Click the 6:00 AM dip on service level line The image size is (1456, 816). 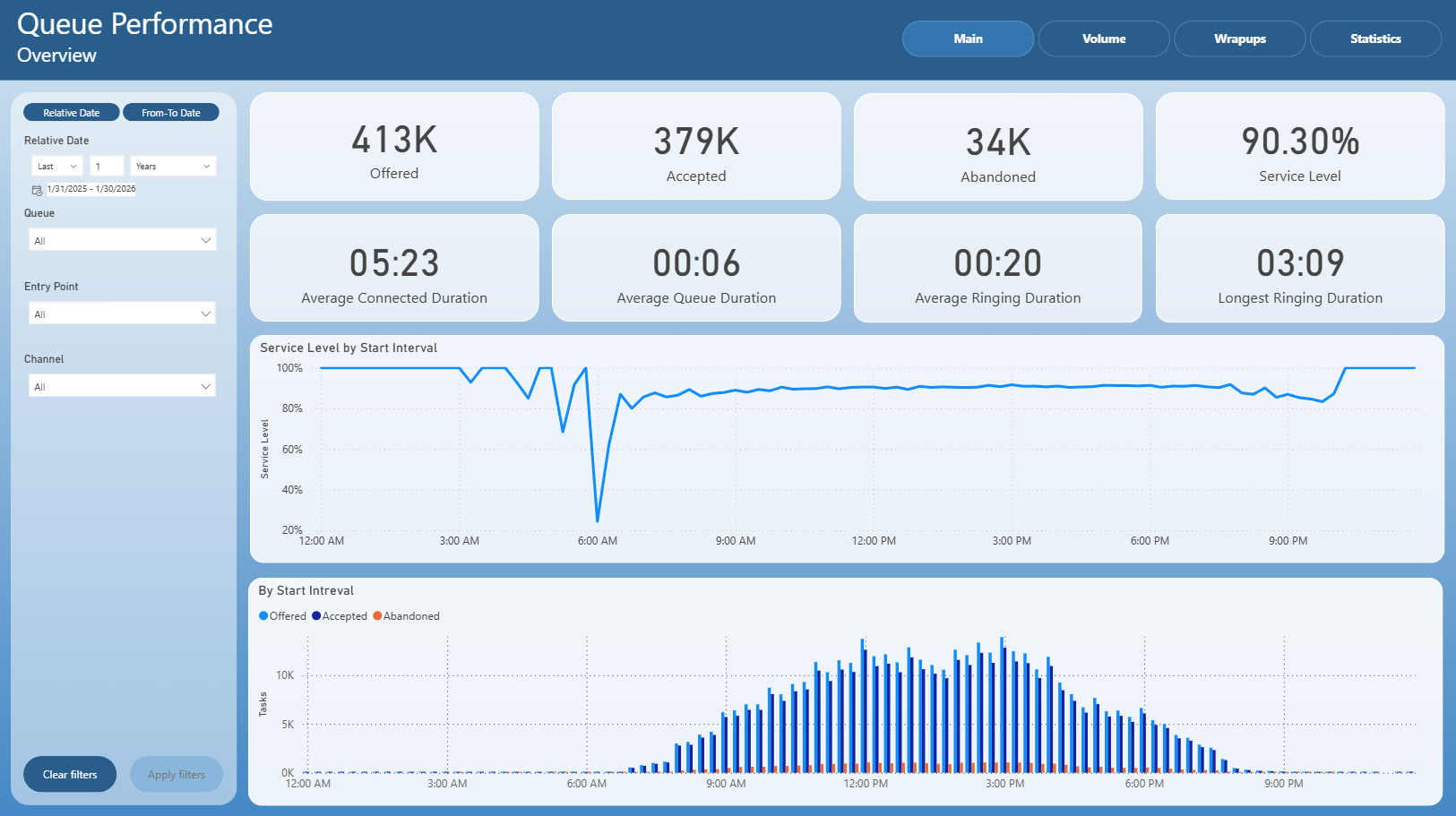pos(598,520)
